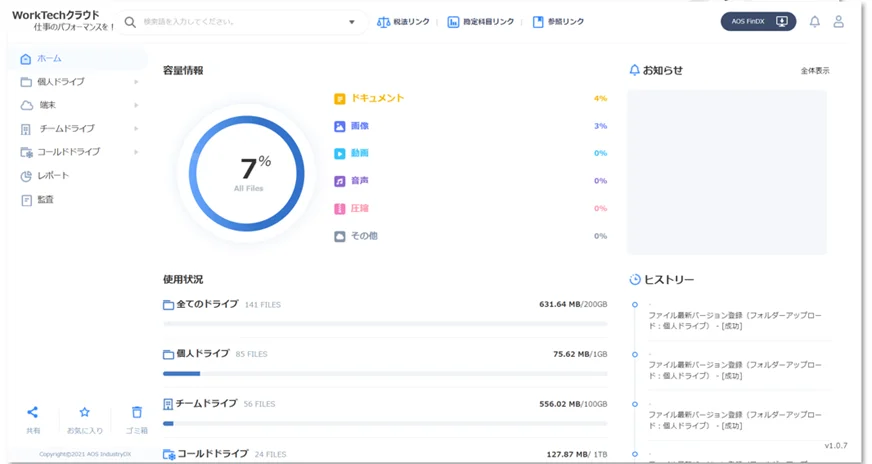
Task: Expand the コールドドライブ arrow
Action: coord(136,152)
